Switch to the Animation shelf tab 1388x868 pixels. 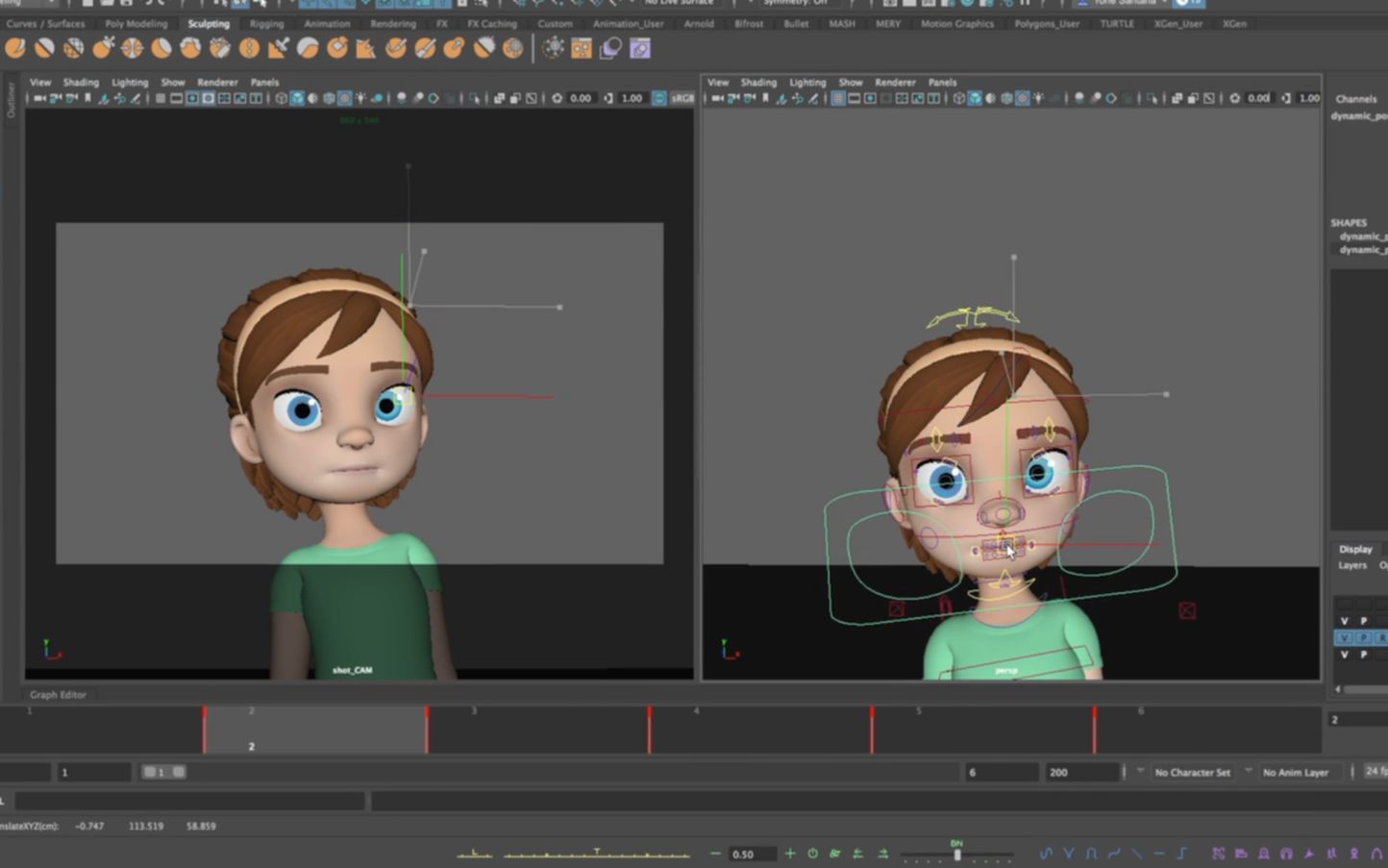tap(327, 23)
